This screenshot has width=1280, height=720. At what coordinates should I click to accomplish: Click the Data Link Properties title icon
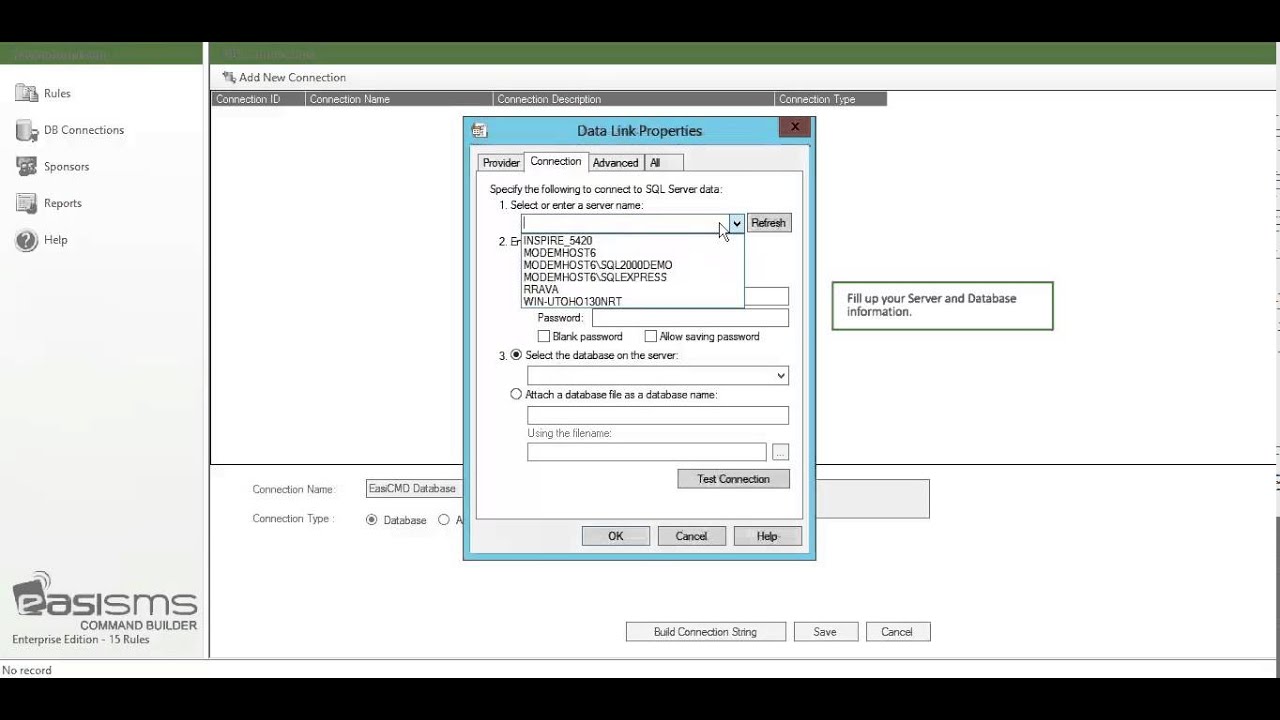coord(479,130)
